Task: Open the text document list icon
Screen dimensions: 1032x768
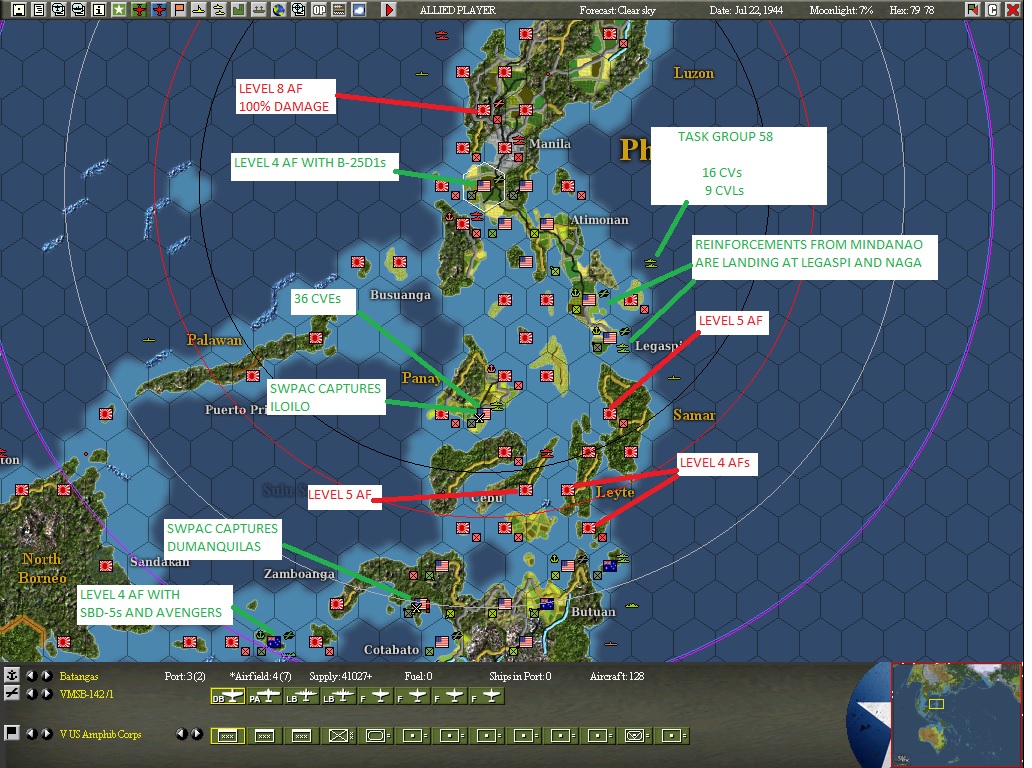Action: [39, 9]
